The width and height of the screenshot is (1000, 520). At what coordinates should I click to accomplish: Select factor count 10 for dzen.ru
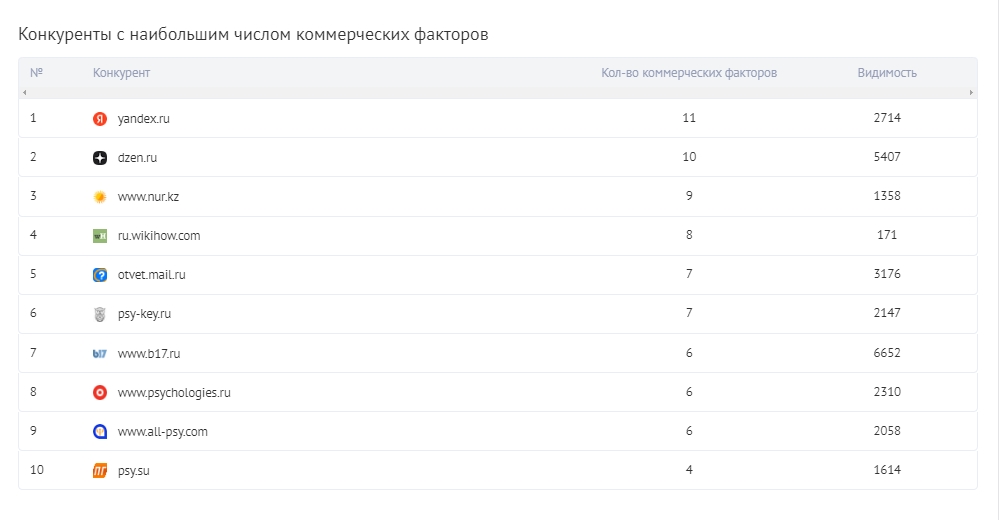point(689,157)
